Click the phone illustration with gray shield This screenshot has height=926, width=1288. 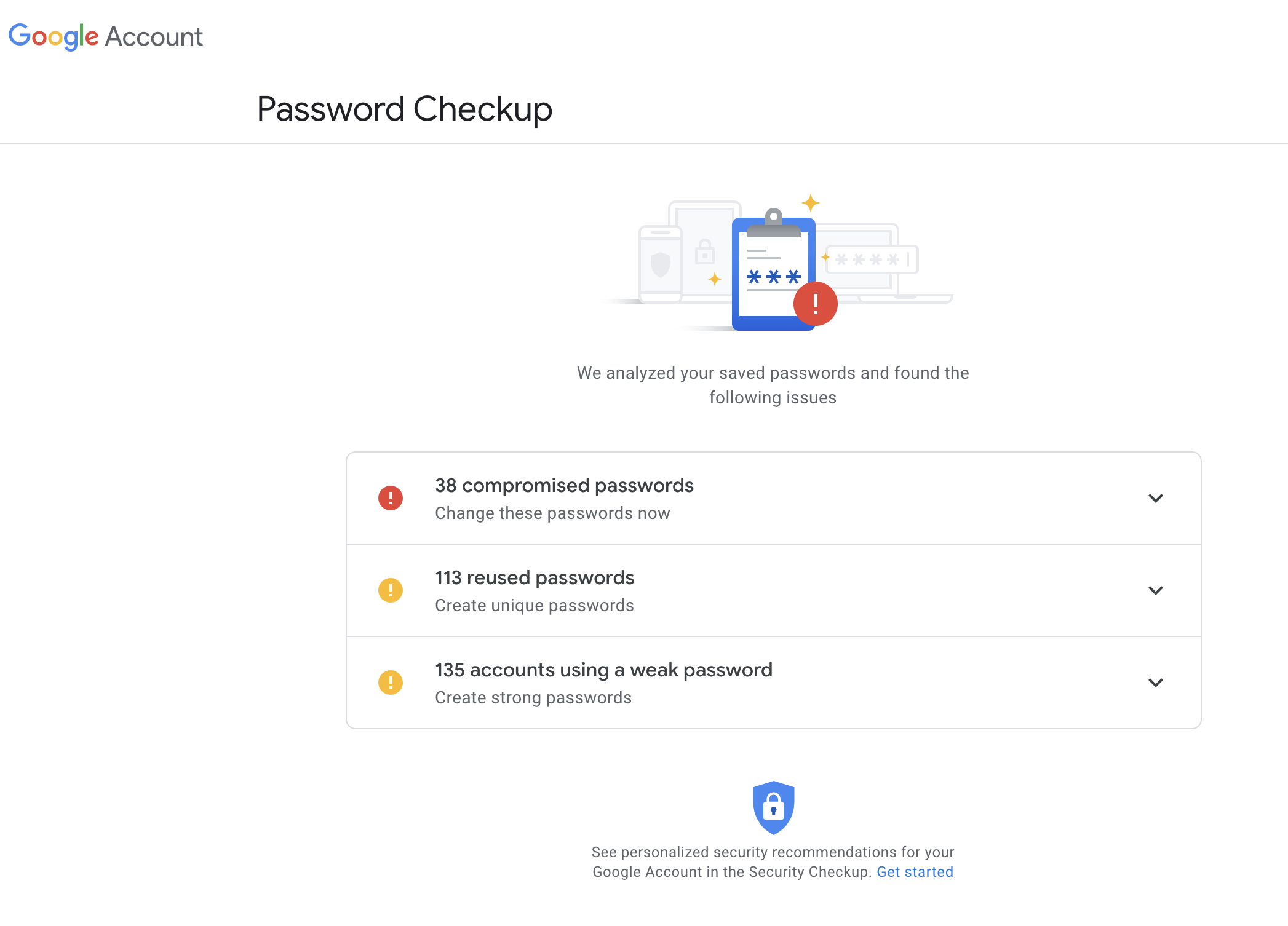pos(661,264)
